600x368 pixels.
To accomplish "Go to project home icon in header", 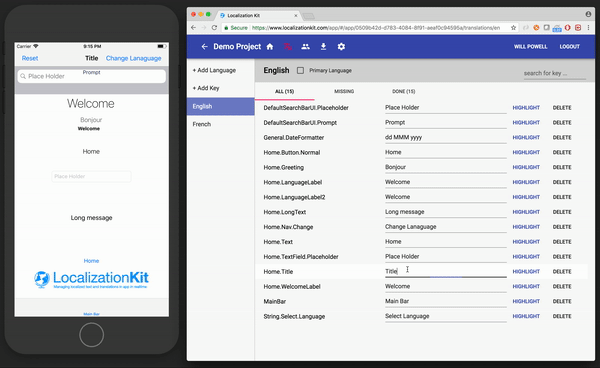I will click(x=270, y=47).
